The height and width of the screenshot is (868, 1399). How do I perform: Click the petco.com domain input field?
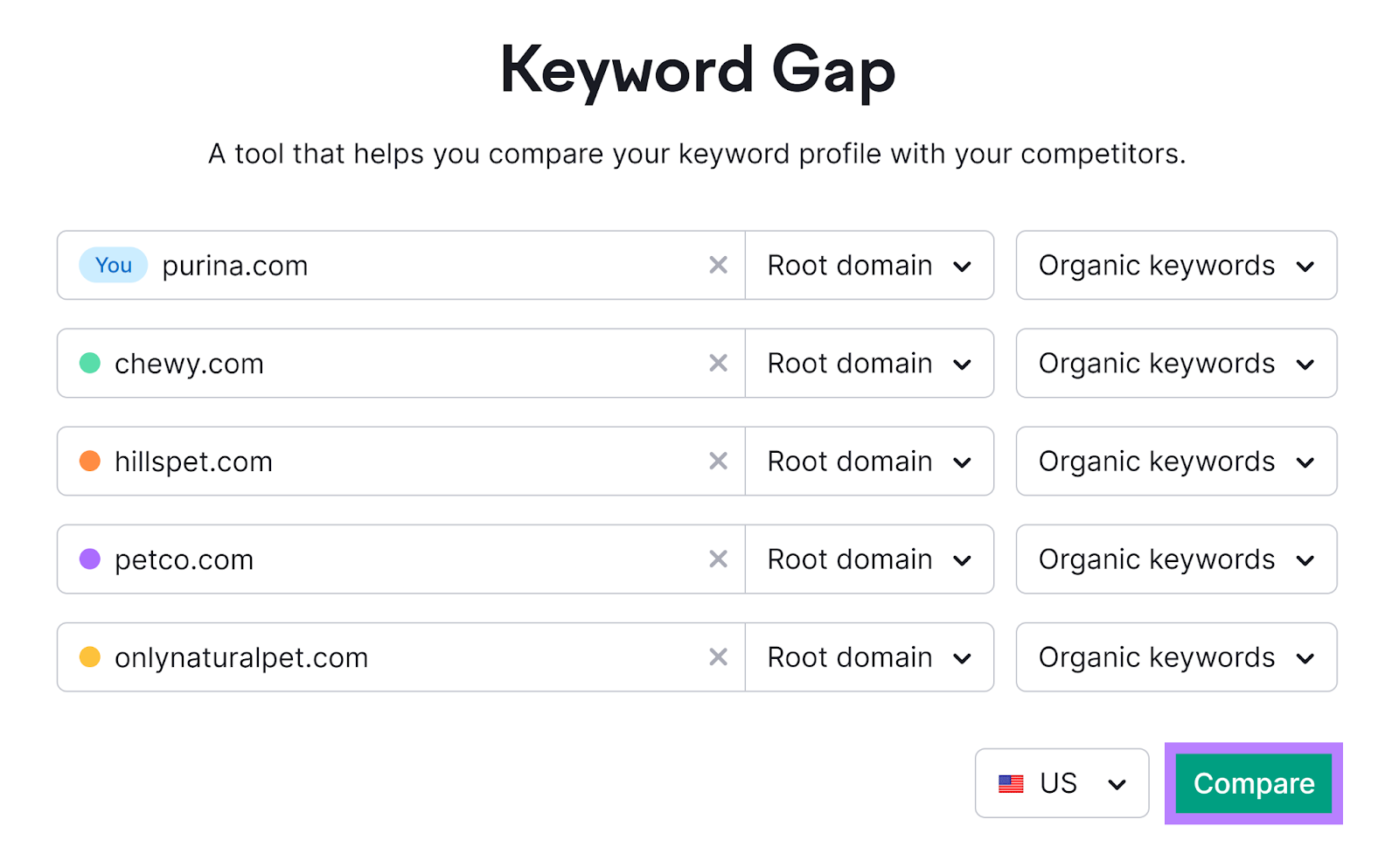(393, 559)
